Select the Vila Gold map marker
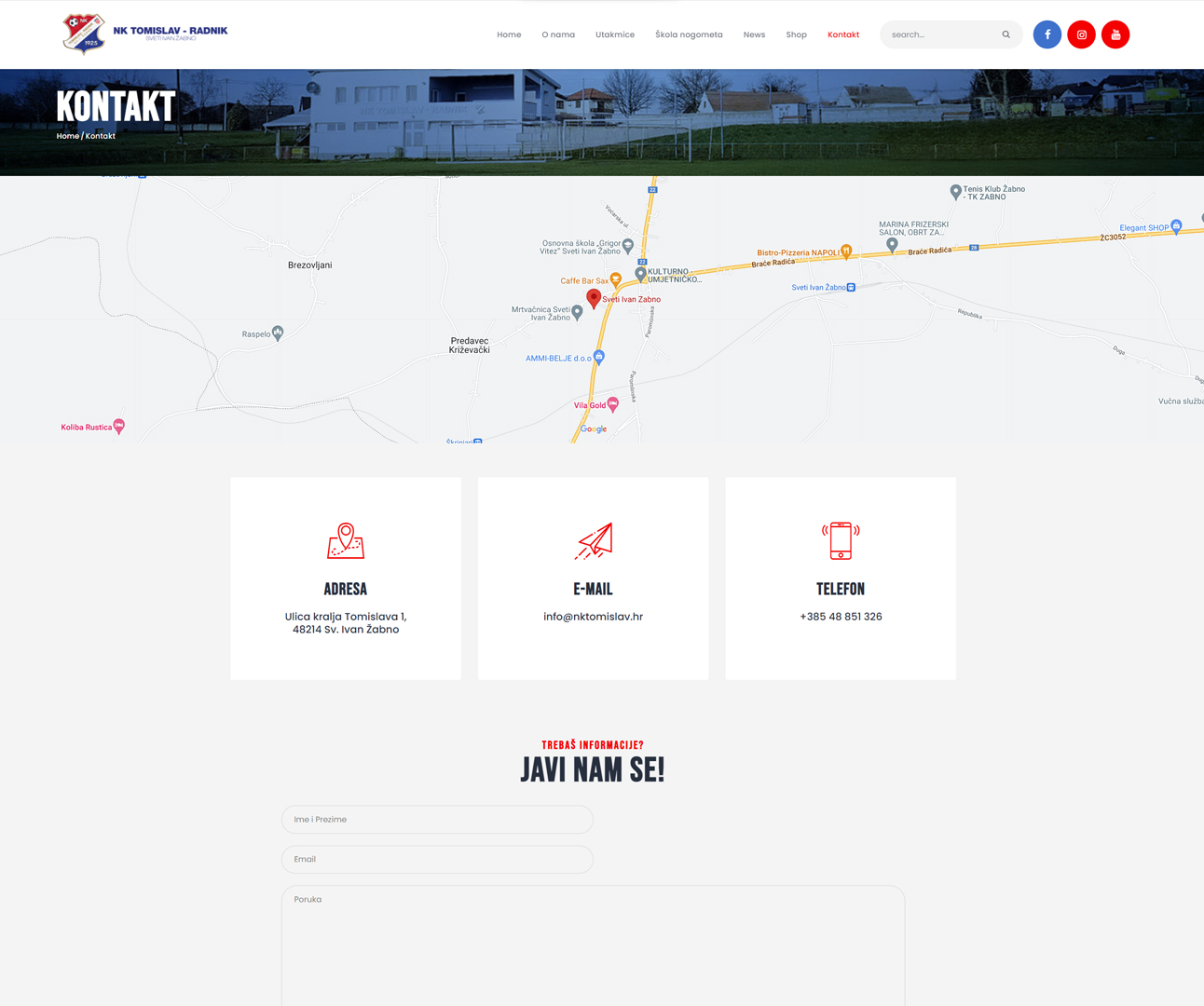Viewport: 1204px width, 1006px height. pos(612,403)
